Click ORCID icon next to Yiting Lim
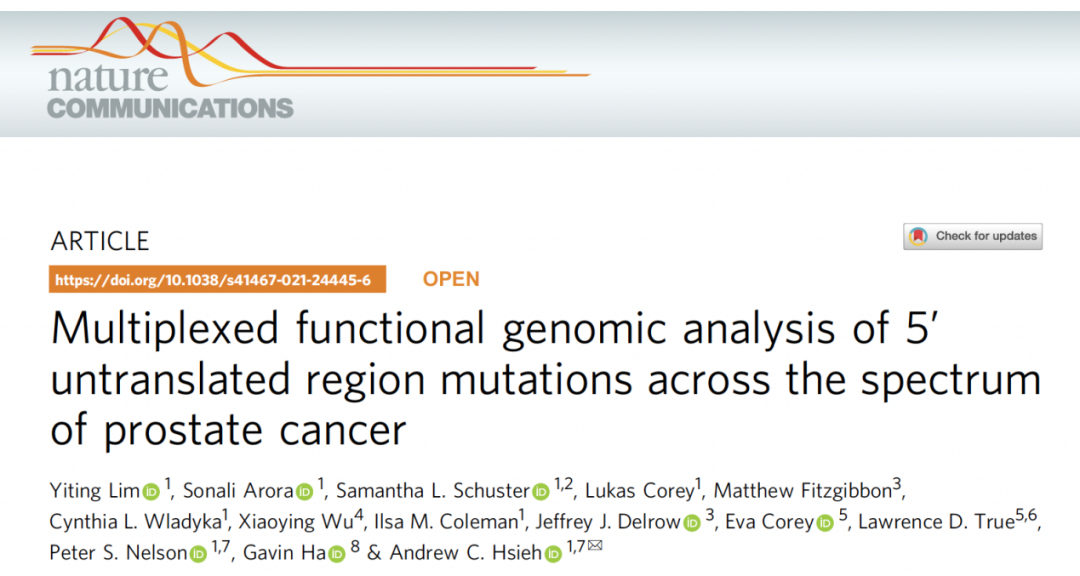 [151, 492]
